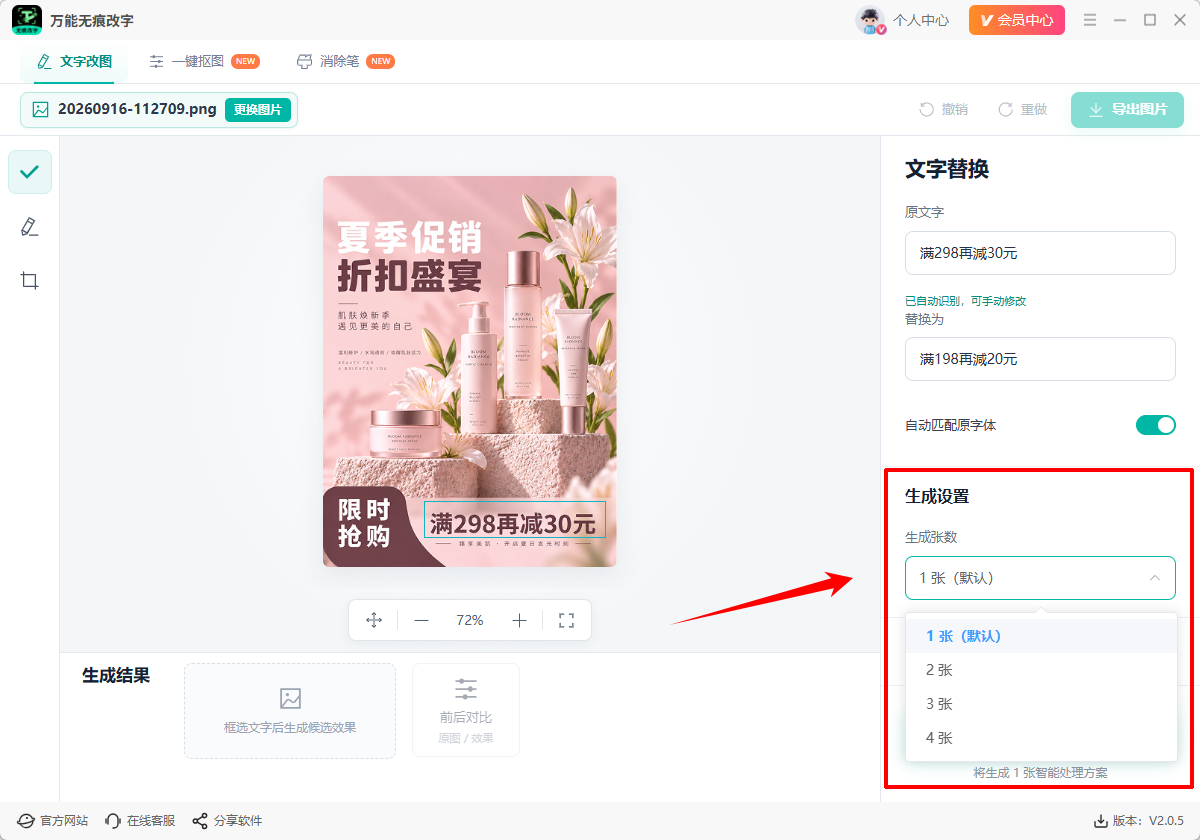1200x840 pixels.
Task: Click 分享软件 share link
Action: pos(227,821)
